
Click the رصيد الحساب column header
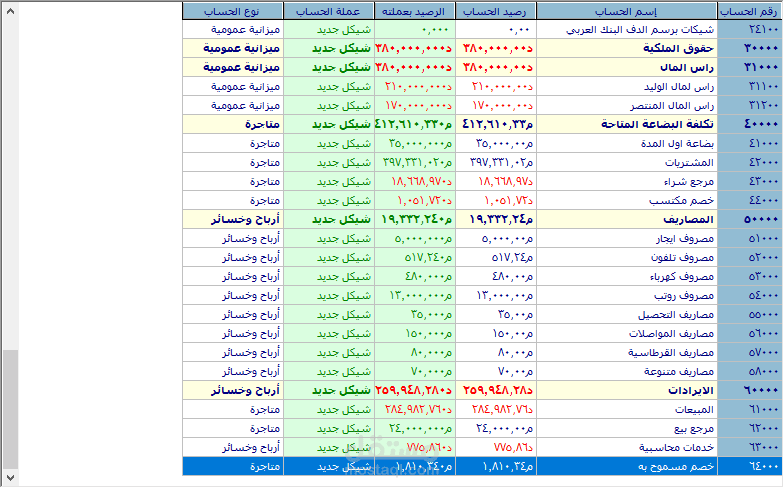pos(496,11)
